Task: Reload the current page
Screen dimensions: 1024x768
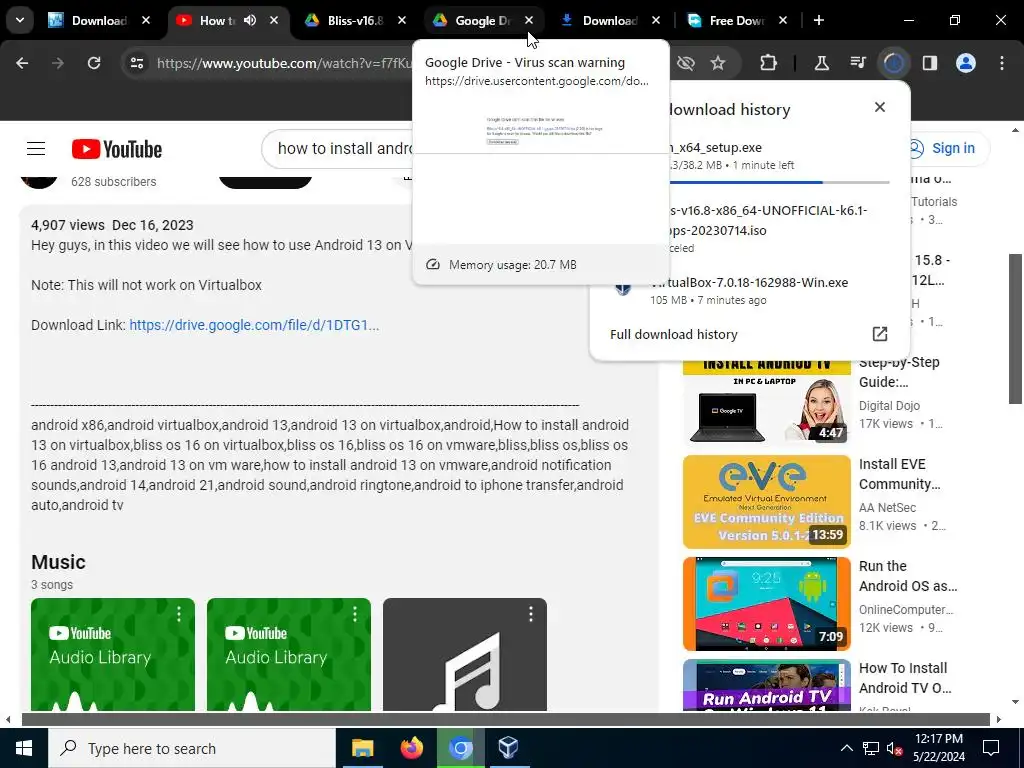Action: [x=94, y=63]
